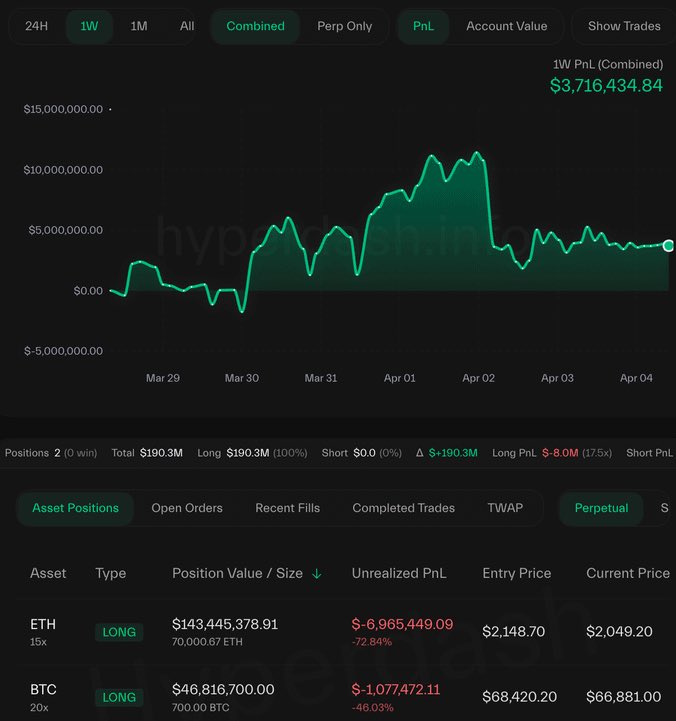The width and height of the screenshot is (676, 721).
Task: Sort table by Unrealized PnL column
Action: [x=399, y=573]
